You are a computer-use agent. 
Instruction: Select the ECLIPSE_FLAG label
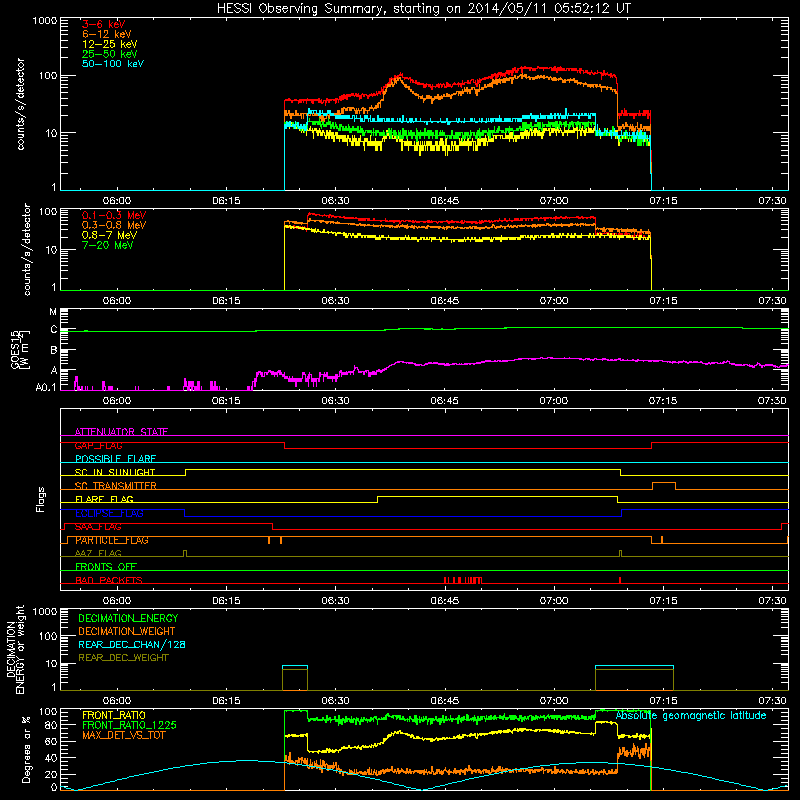(x=109, y=513)
